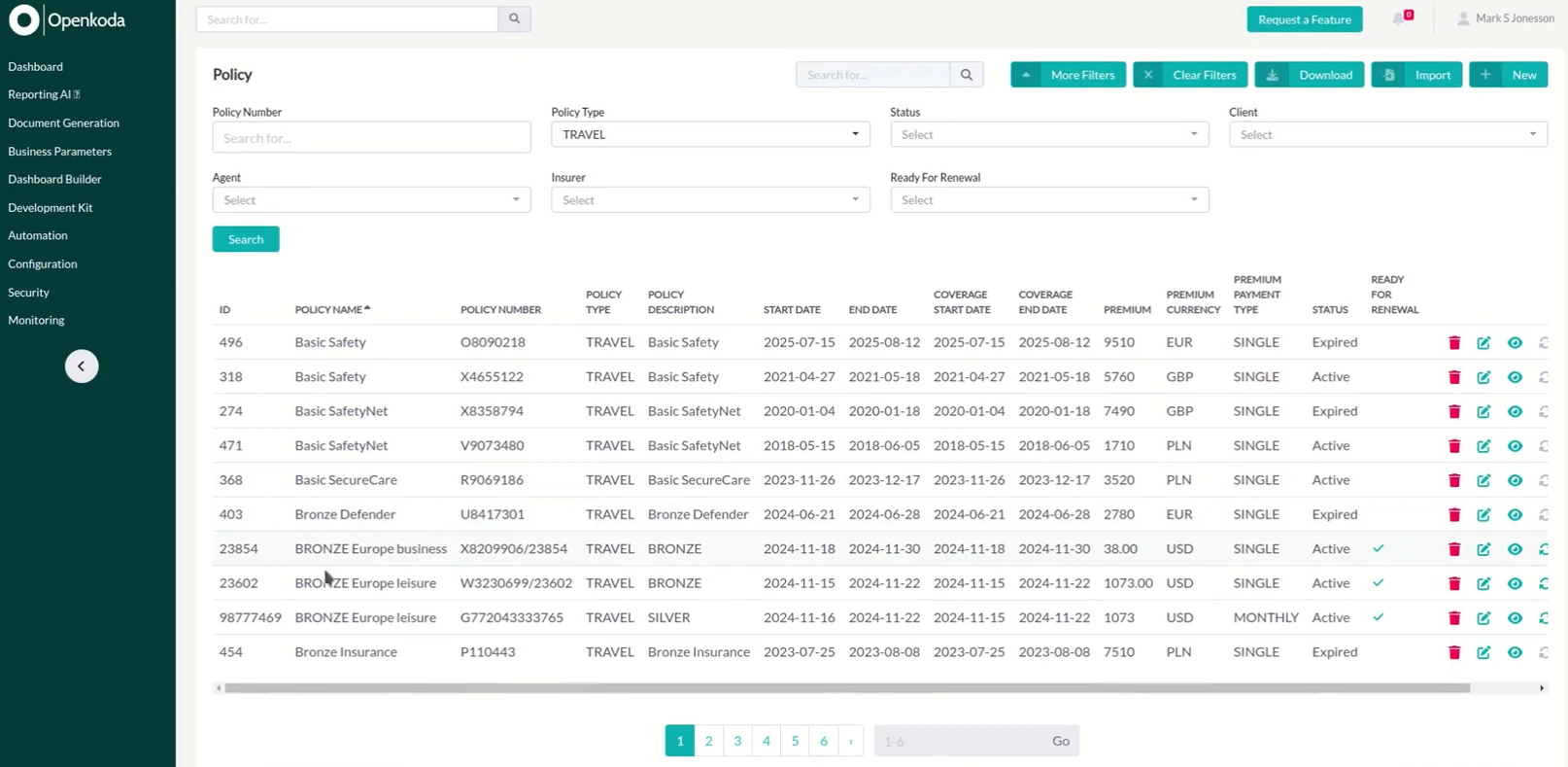Go to page 3 of results
This screenshot has height=767, width=1568.
[737, 741]
